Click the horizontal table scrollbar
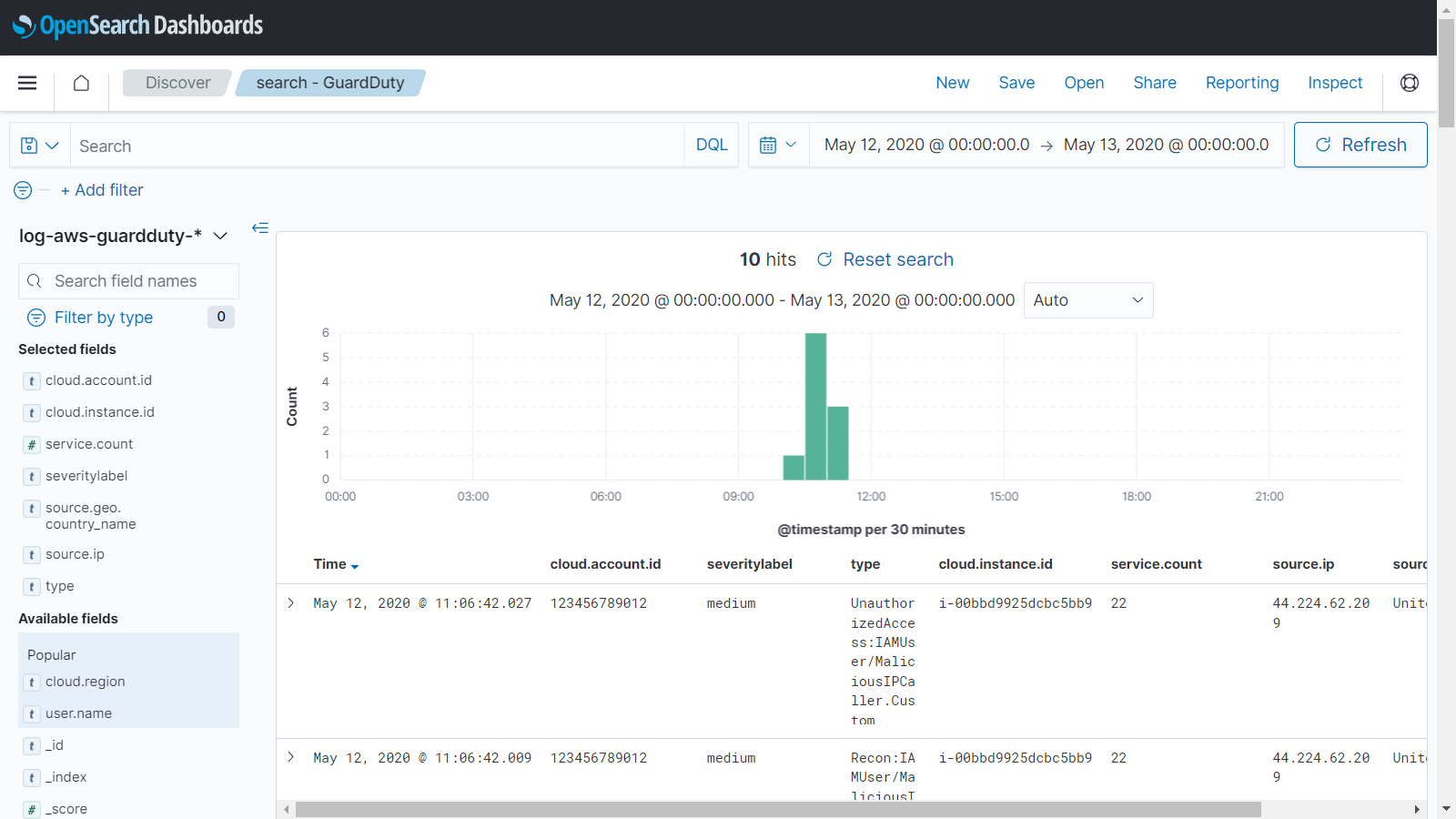1456x819 pixels. (x=777, y=809)
